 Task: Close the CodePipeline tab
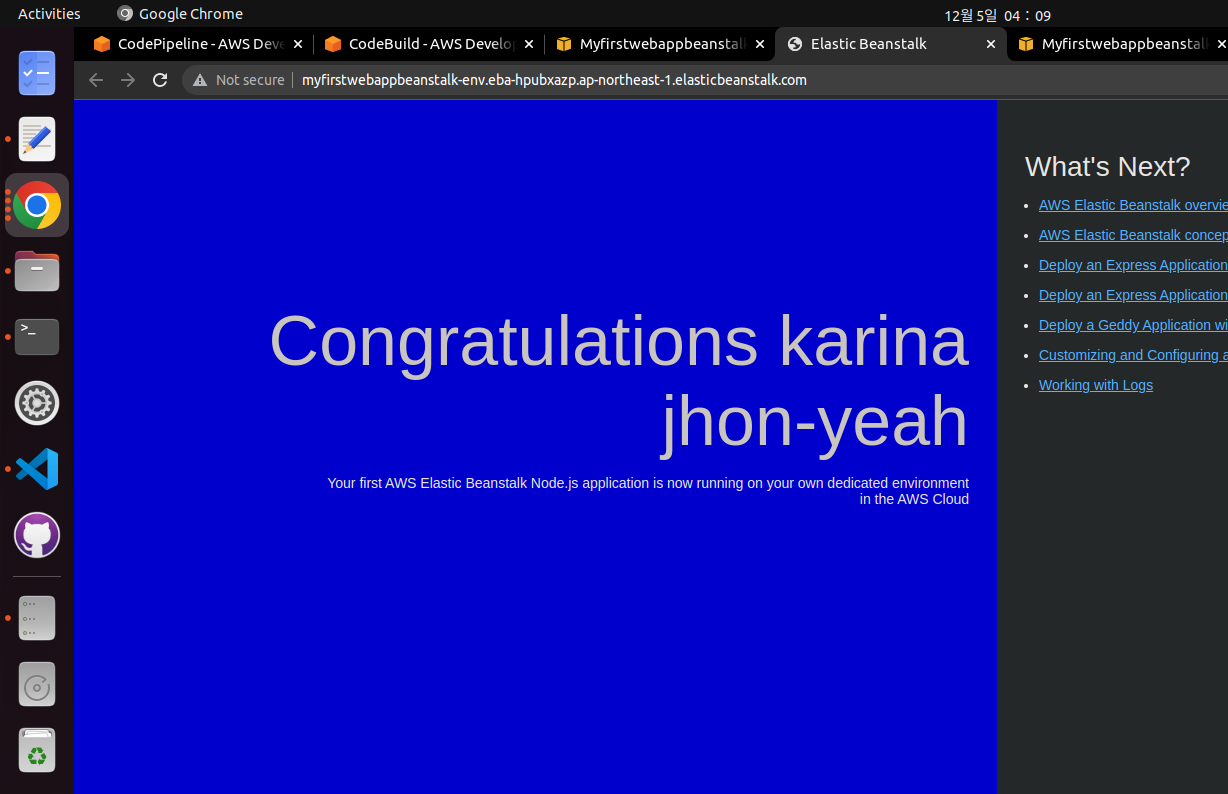(x=297, y=44)
